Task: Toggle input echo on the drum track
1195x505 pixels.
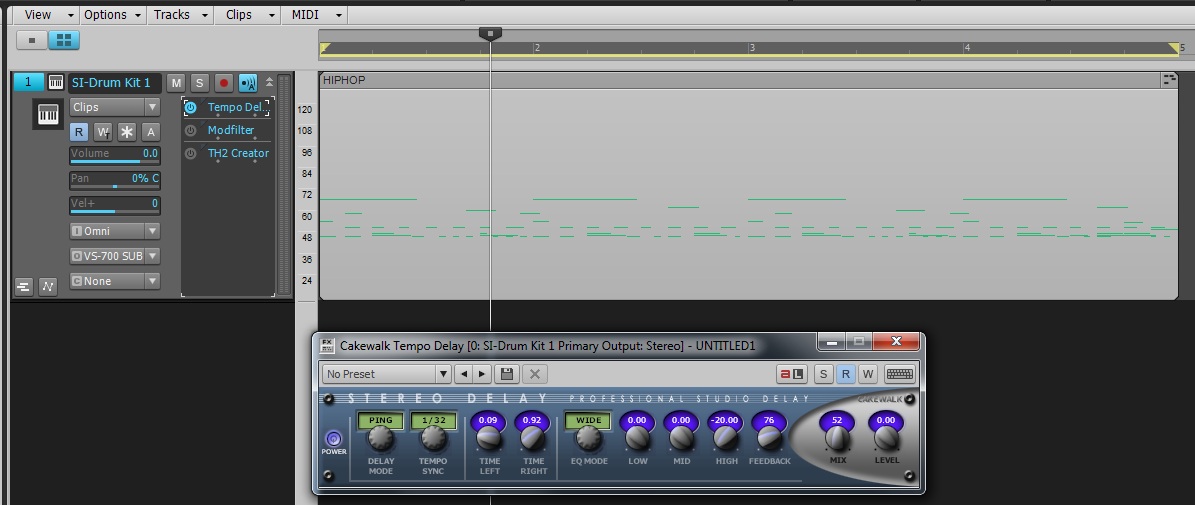Action: click(x=248, y=83)
